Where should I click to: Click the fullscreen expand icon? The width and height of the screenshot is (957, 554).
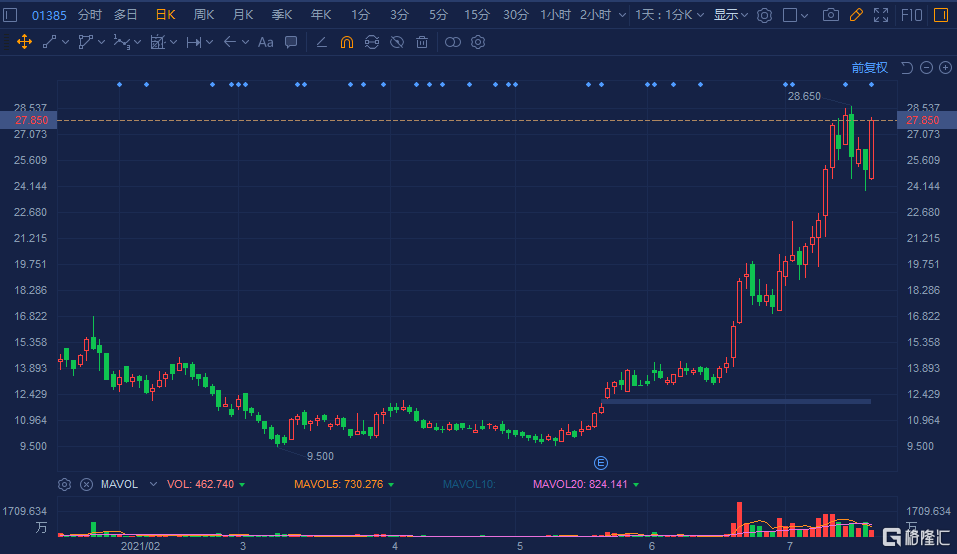click(x=880, y=15)
